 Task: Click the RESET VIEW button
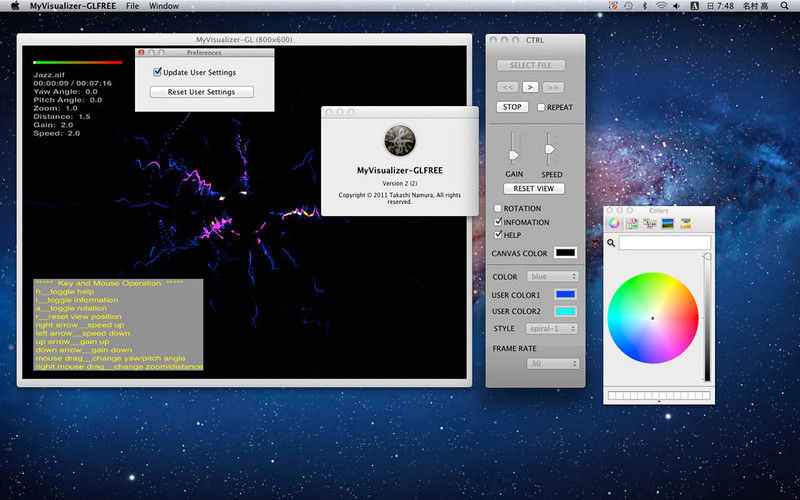click(x=534, y=188)
